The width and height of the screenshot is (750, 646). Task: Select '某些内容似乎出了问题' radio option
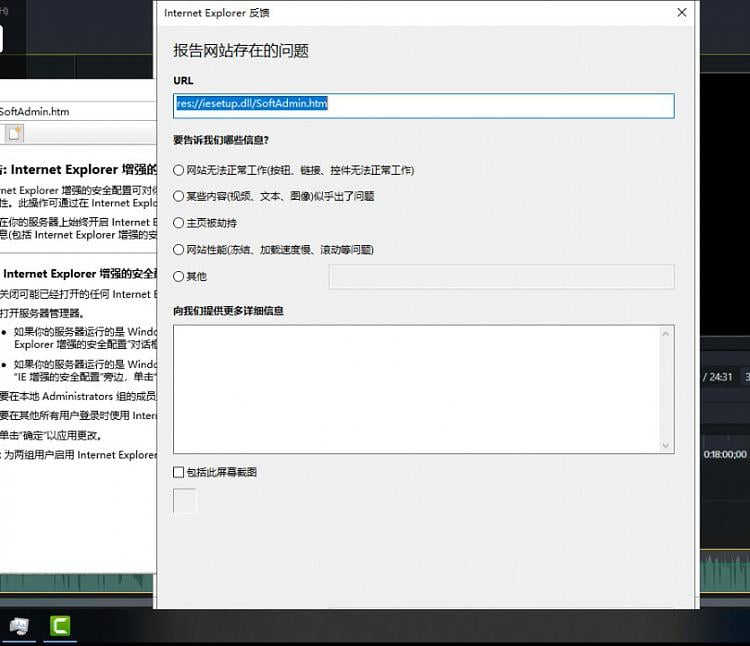coord(178,196)
